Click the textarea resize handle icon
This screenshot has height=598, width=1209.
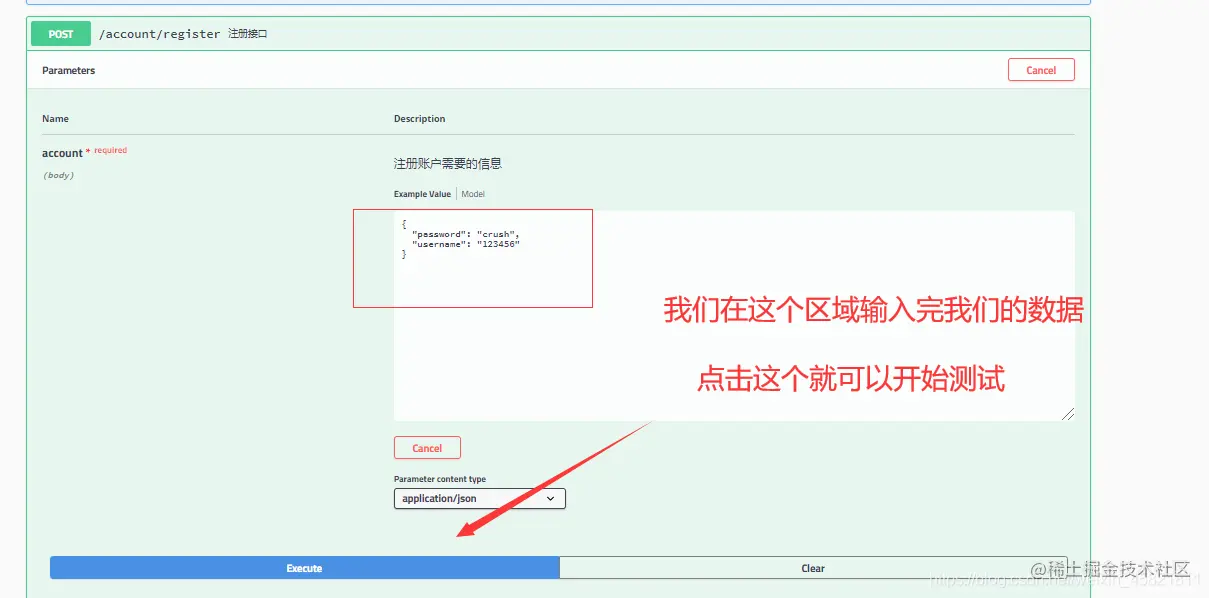pyautogui.click(x=1069, y=413)
